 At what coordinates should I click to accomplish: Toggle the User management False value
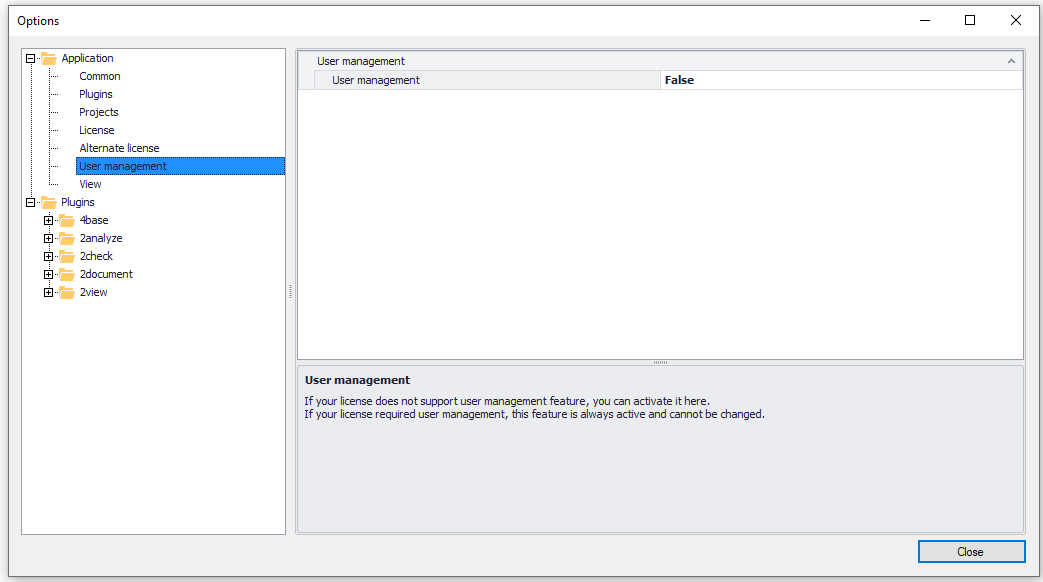coord(840,80)
